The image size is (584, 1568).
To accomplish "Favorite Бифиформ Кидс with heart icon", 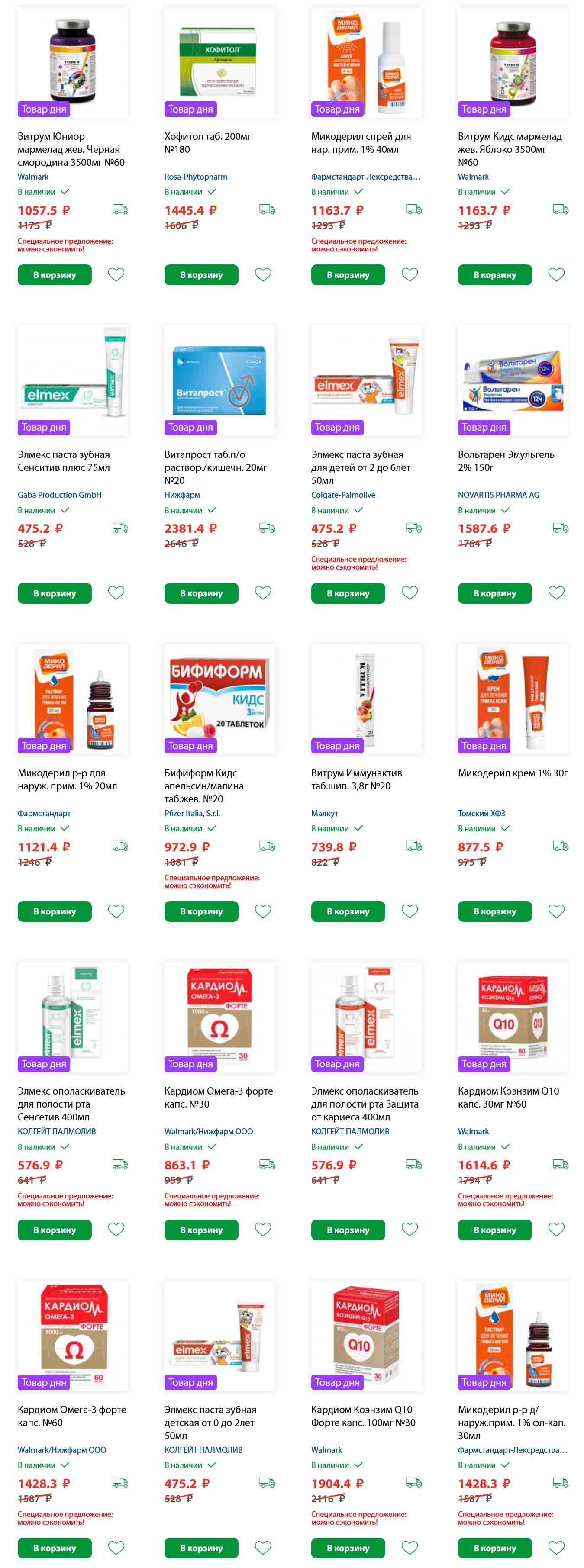I will pos(263,911).
